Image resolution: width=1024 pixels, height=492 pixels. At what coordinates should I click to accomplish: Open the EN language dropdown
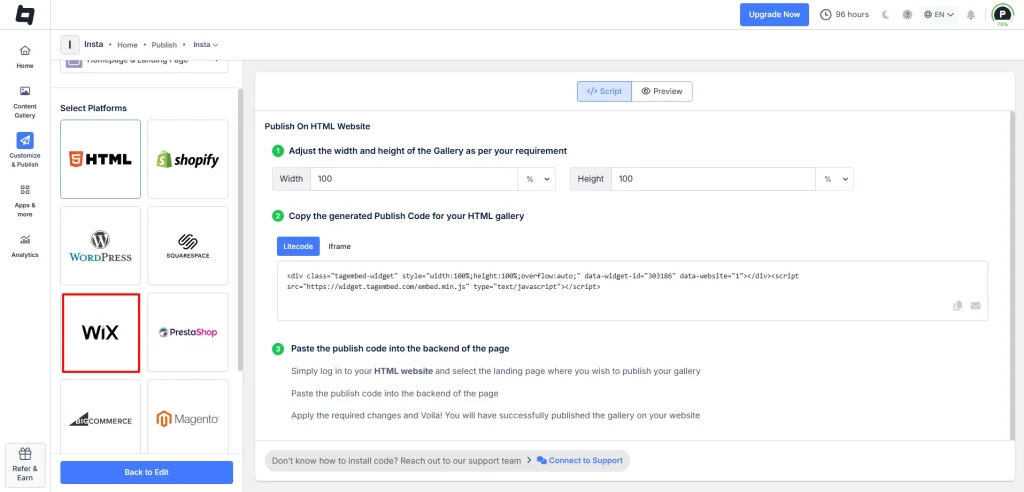(939, 14)
